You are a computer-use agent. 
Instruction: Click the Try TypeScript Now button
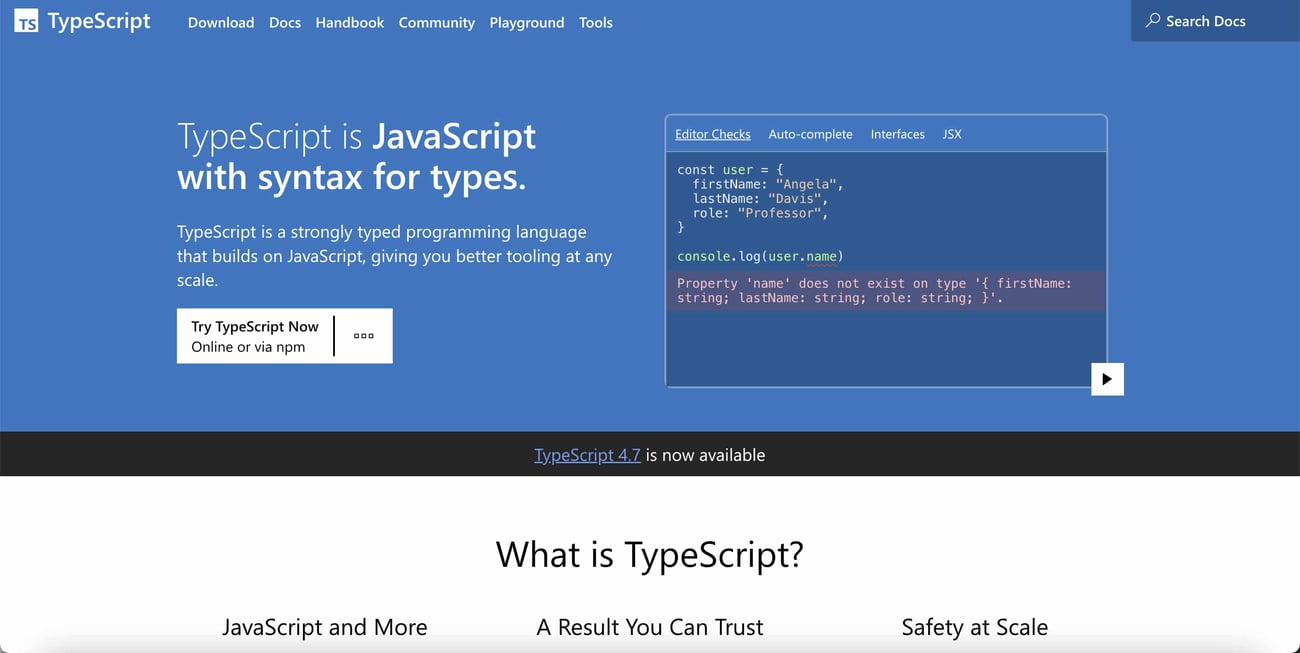click(254, 335)
